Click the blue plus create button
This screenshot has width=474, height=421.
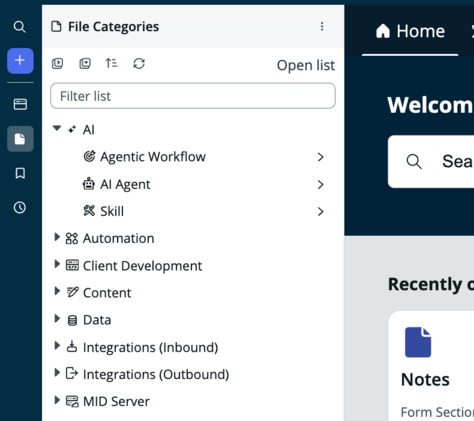click(x=20, y=61)
